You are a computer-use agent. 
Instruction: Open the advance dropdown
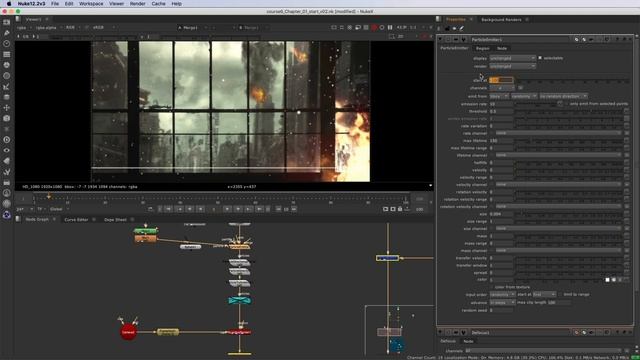pos(502,302)
